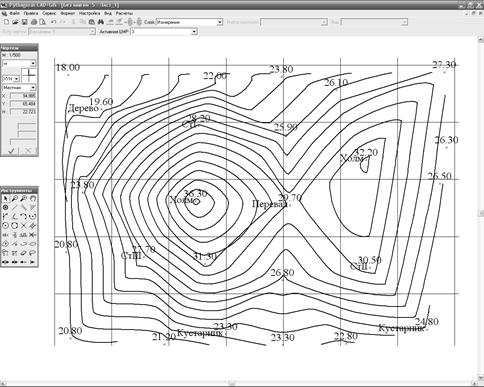The height and width of the screenshot is (387, 484).
Task: Confirm with the checkmark button
Action: coord(11,151)
